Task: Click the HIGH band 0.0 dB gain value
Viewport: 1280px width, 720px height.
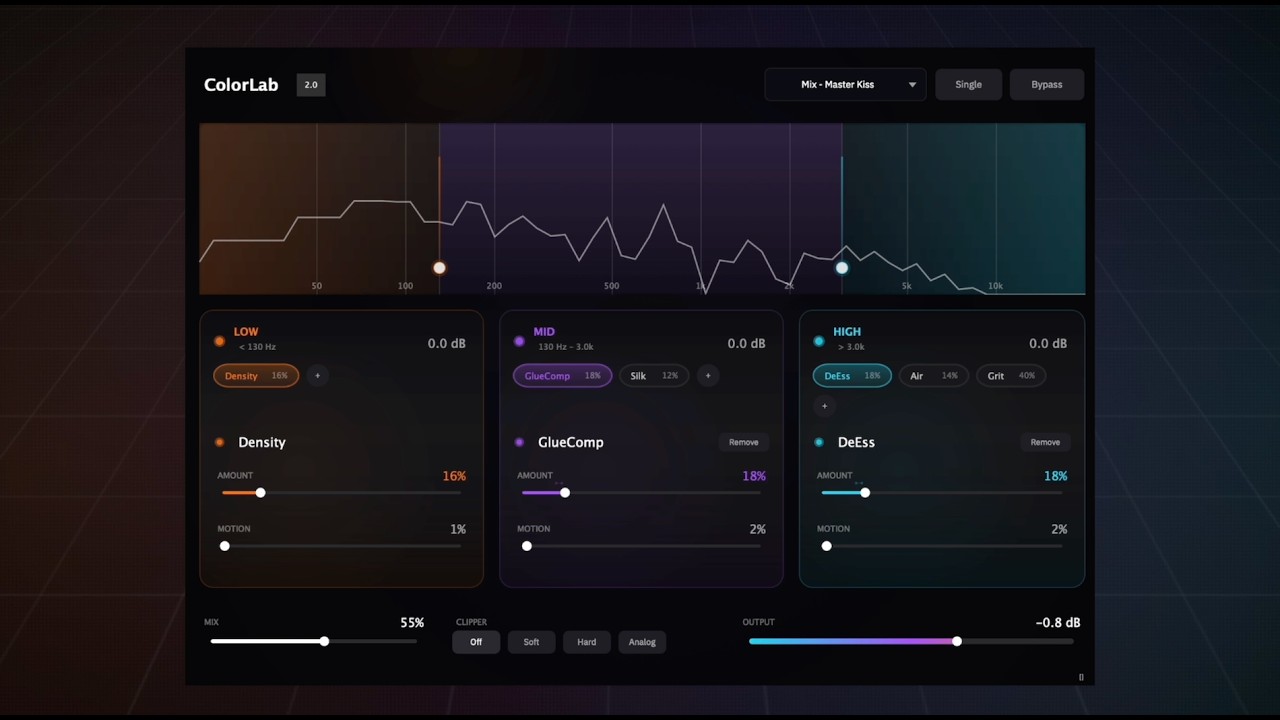Action: coord(1047,343)
